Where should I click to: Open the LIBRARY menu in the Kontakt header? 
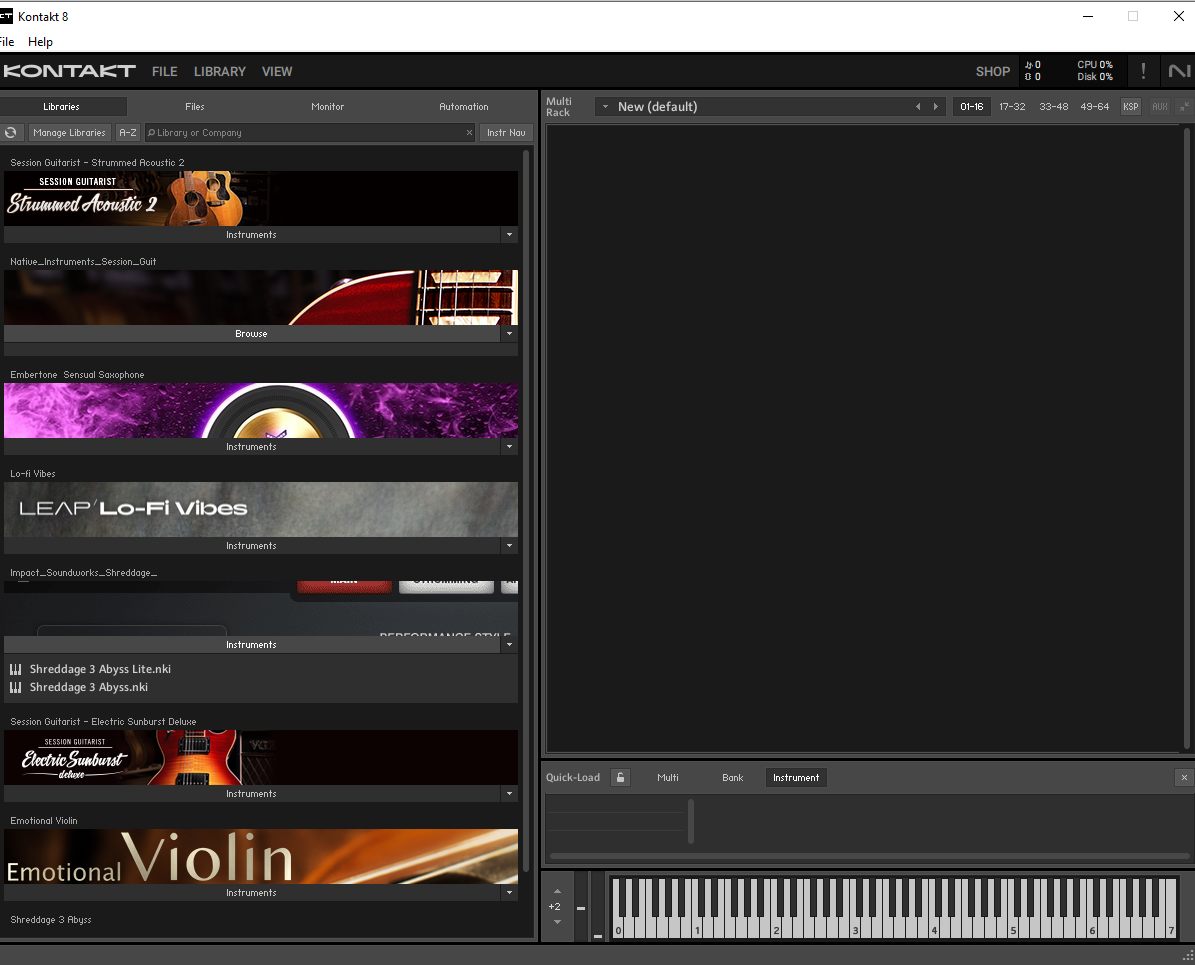[x=219, y=72]
